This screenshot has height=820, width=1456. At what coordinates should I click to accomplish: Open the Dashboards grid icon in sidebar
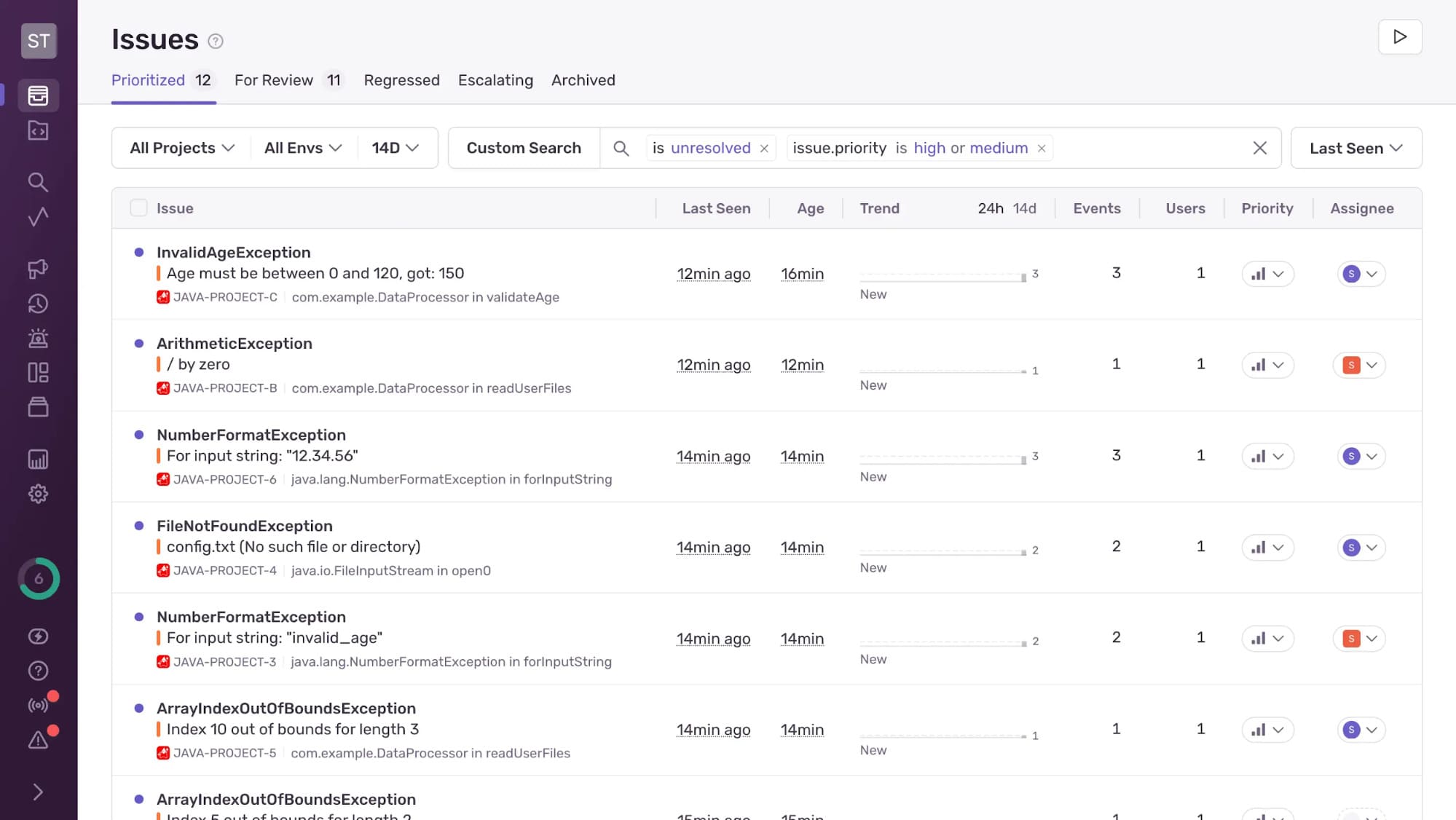coord(38,373)
